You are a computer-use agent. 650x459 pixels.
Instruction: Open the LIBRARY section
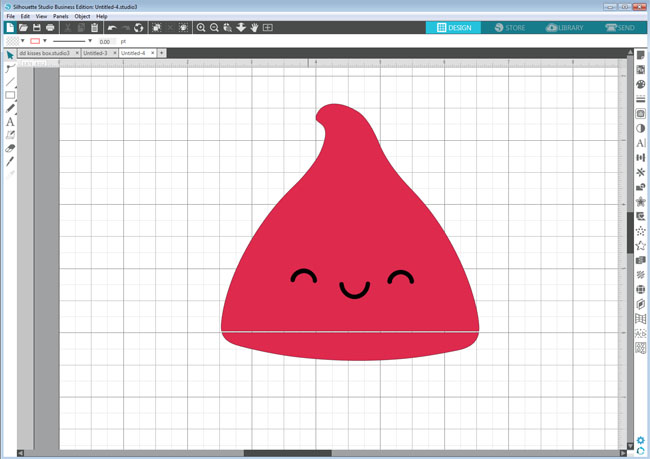(x=565, y=27)
